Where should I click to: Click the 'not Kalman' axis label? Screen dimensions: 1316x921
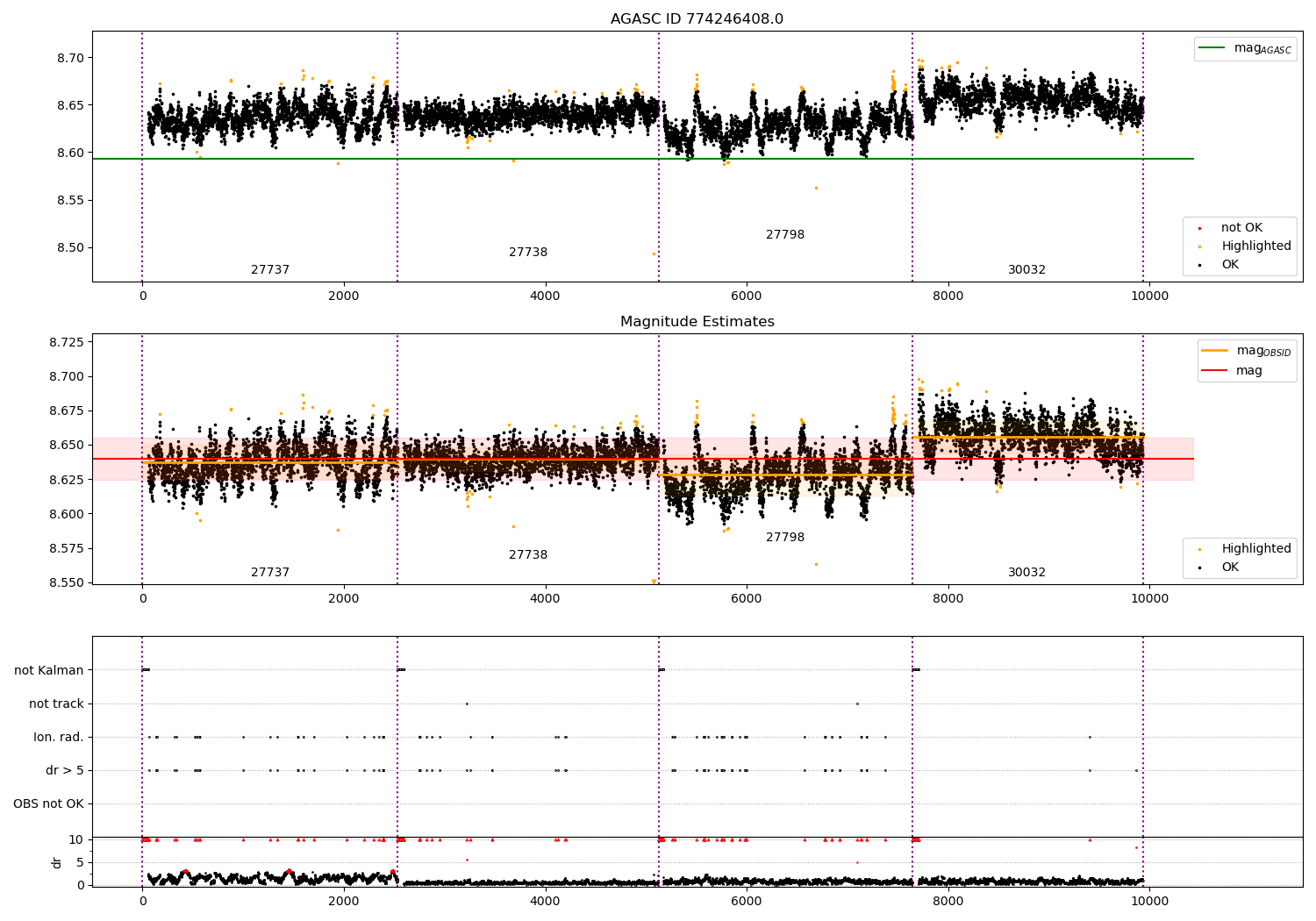(49, 671)
